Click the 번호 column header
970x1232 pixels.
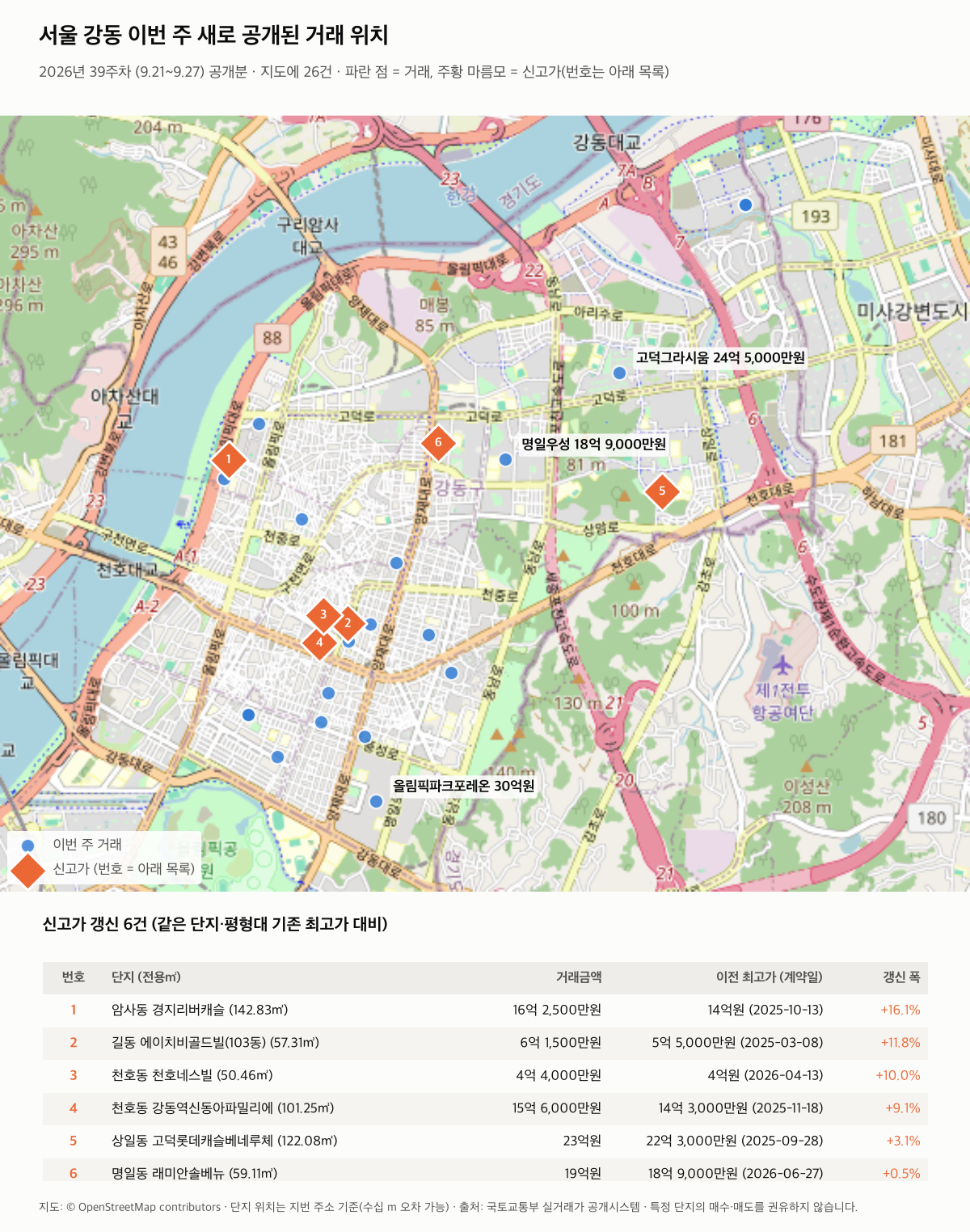(74, 977)
